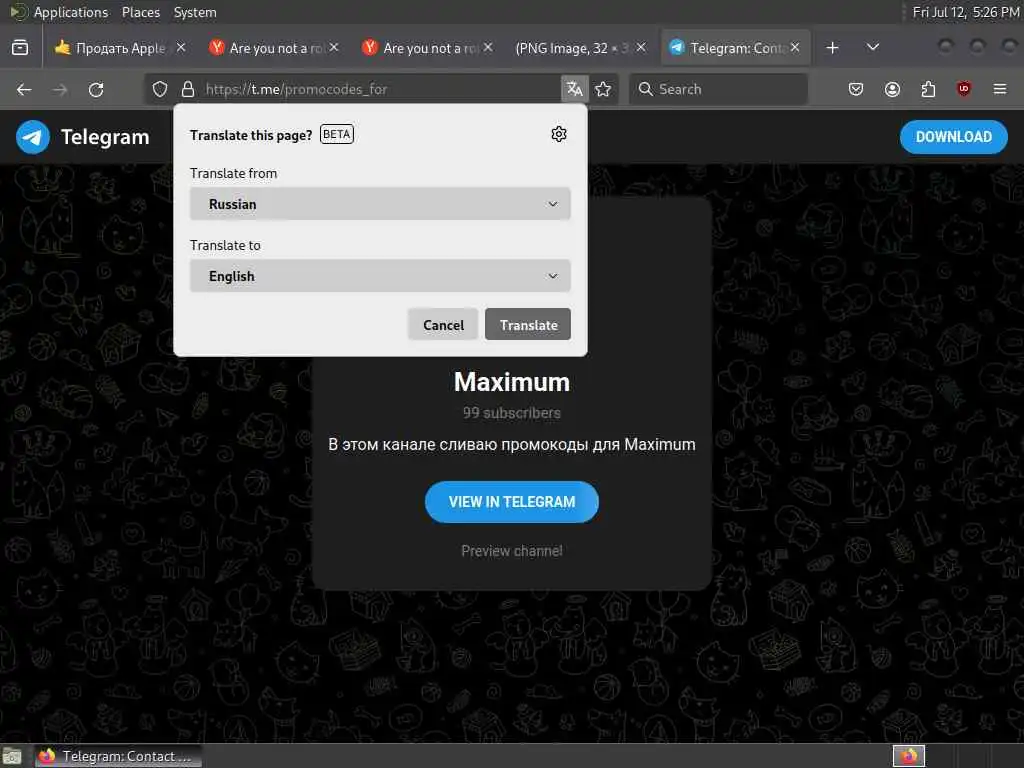
Task: Expand the Translate to English dropdown
Action: 380,276
